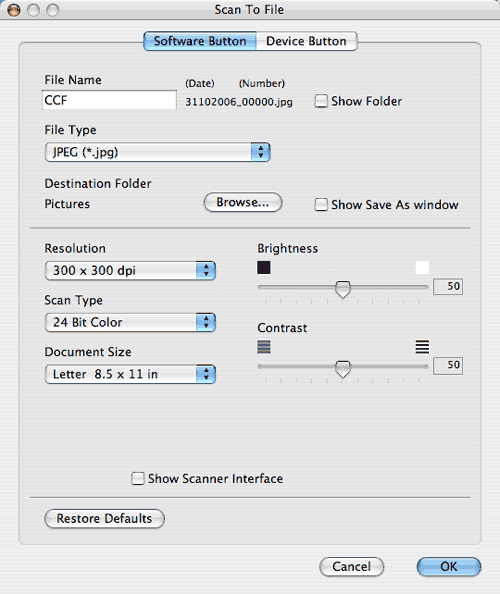Click the Restore Defaults button
The image size is (500, 594).
[104, 518]
